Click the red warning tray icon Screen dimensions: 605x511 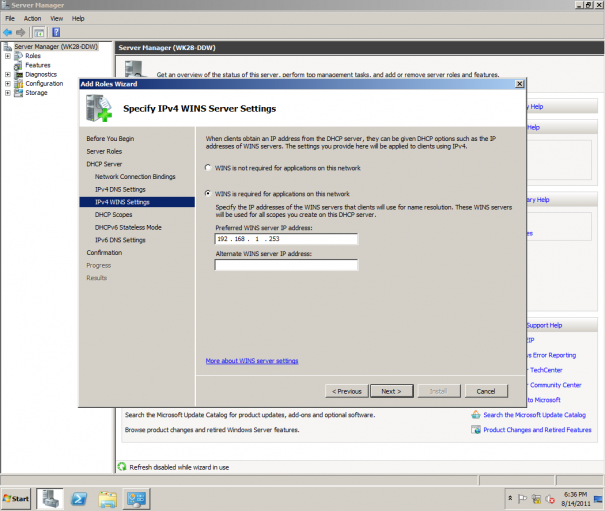pyautogui.click(x=550, y=499)
